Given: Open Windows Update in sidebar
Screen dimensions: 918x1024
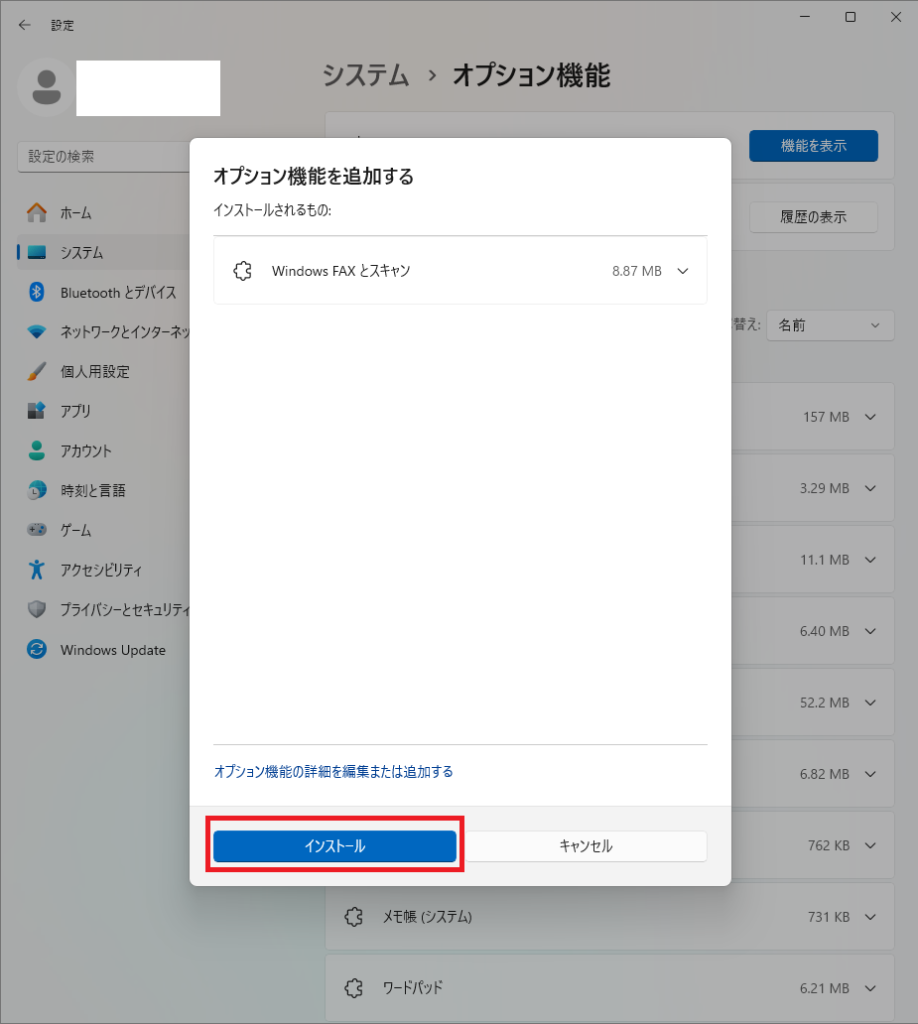Looking at the screenshot, I should click(103, 650).
